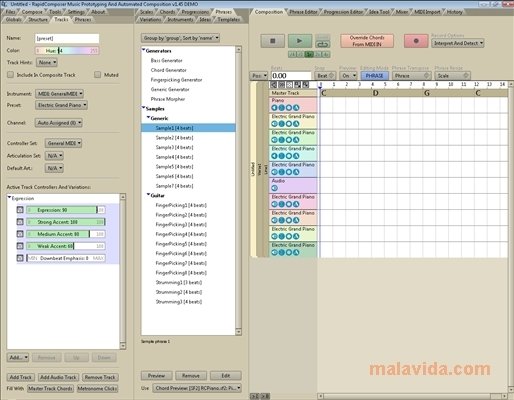Adjust the Hue color slider
This screenshot has height=400, width=514.
click(67, 51)
